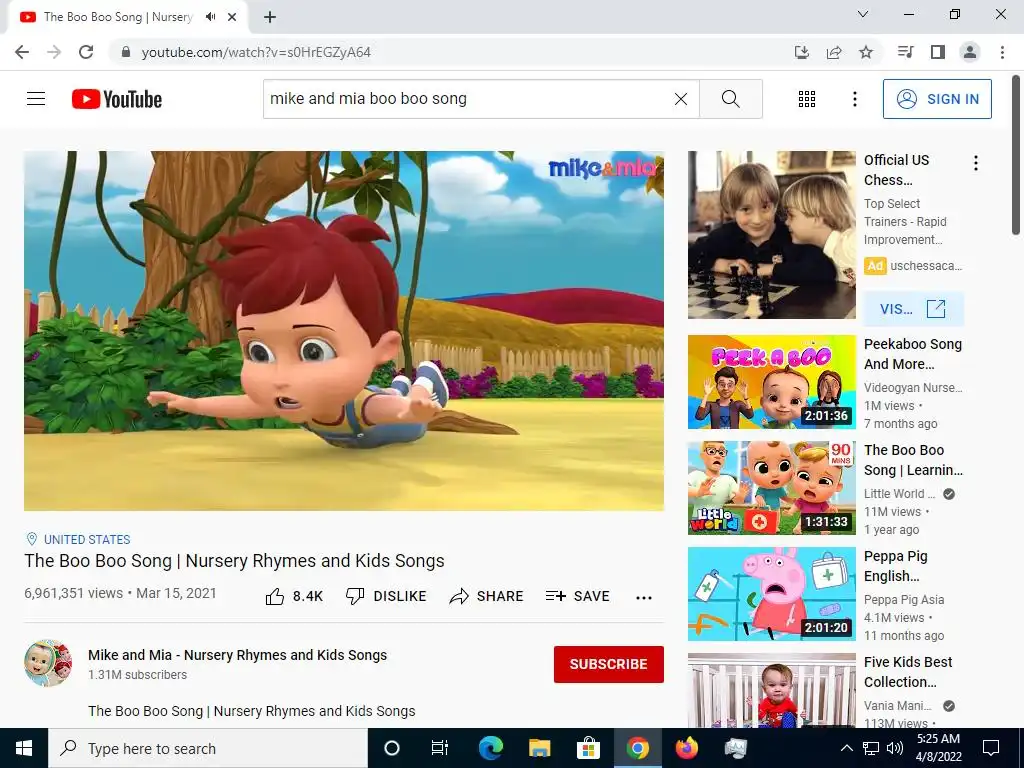This screenshot has height=768, width=1024.
Task: Open the Peppa Pig video thumbnail
Action: 771,594
